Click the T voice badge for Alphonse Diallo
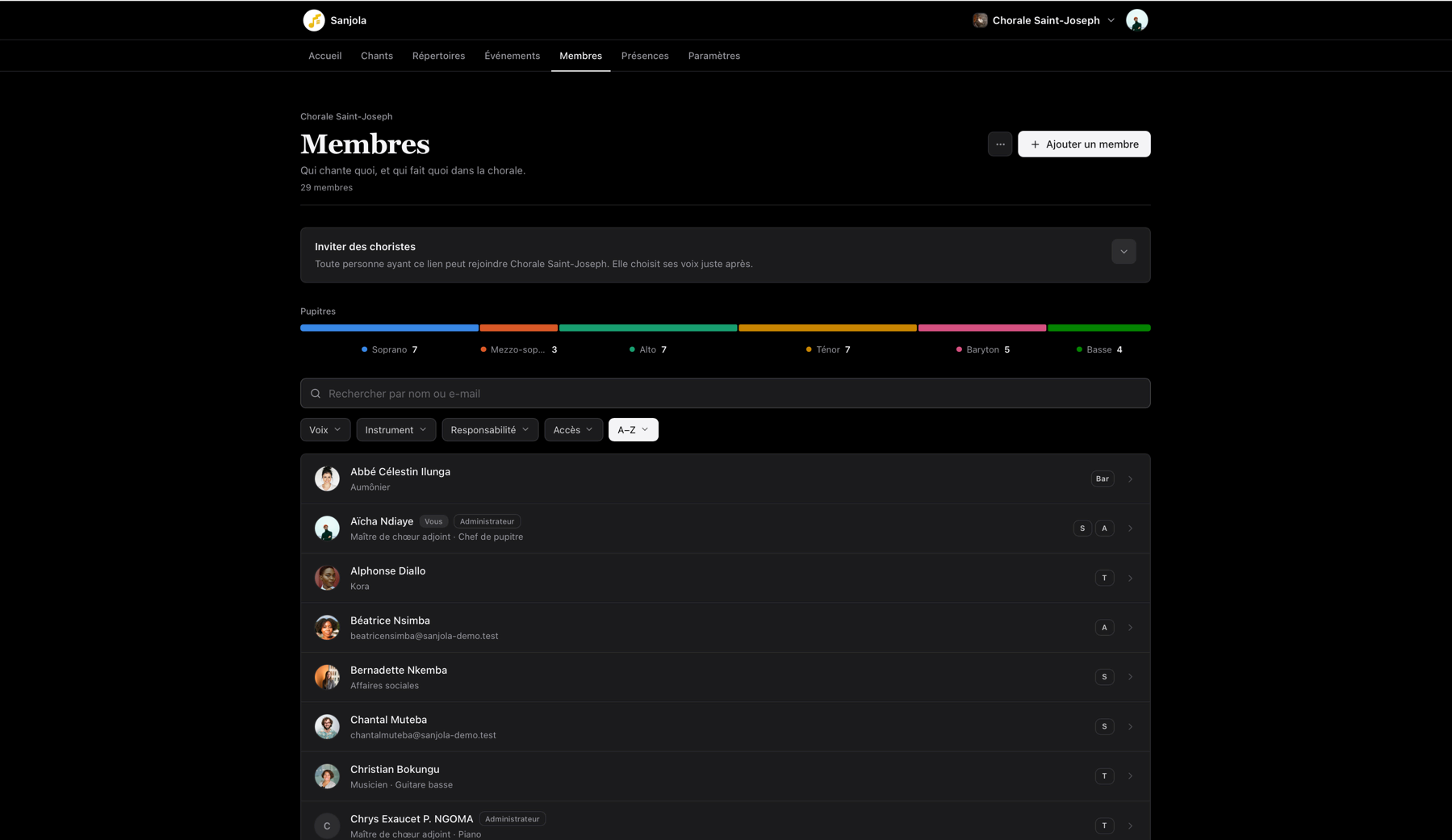The width and height of the screenshot is (1452, 840). coord(1104,579)
